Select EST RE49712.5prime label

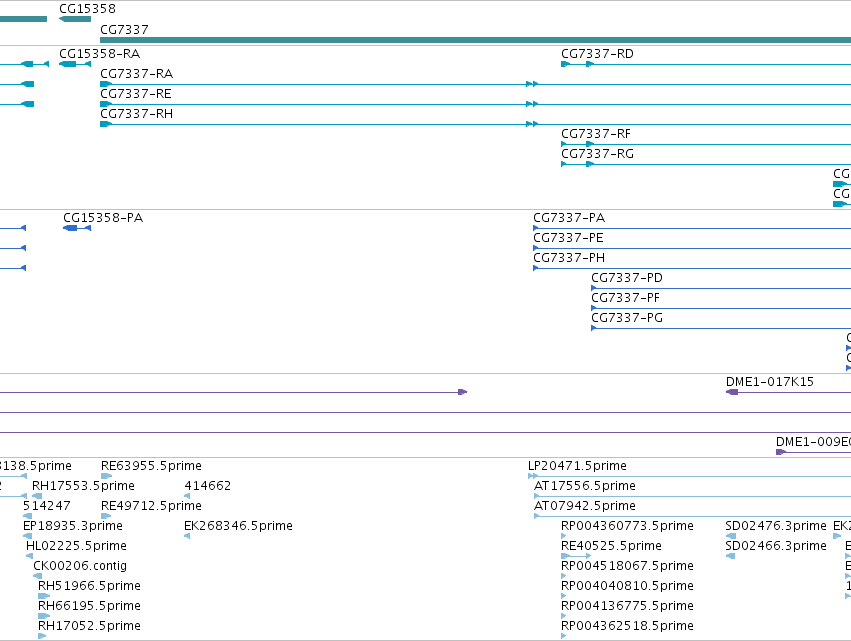(x=151, y=506)
